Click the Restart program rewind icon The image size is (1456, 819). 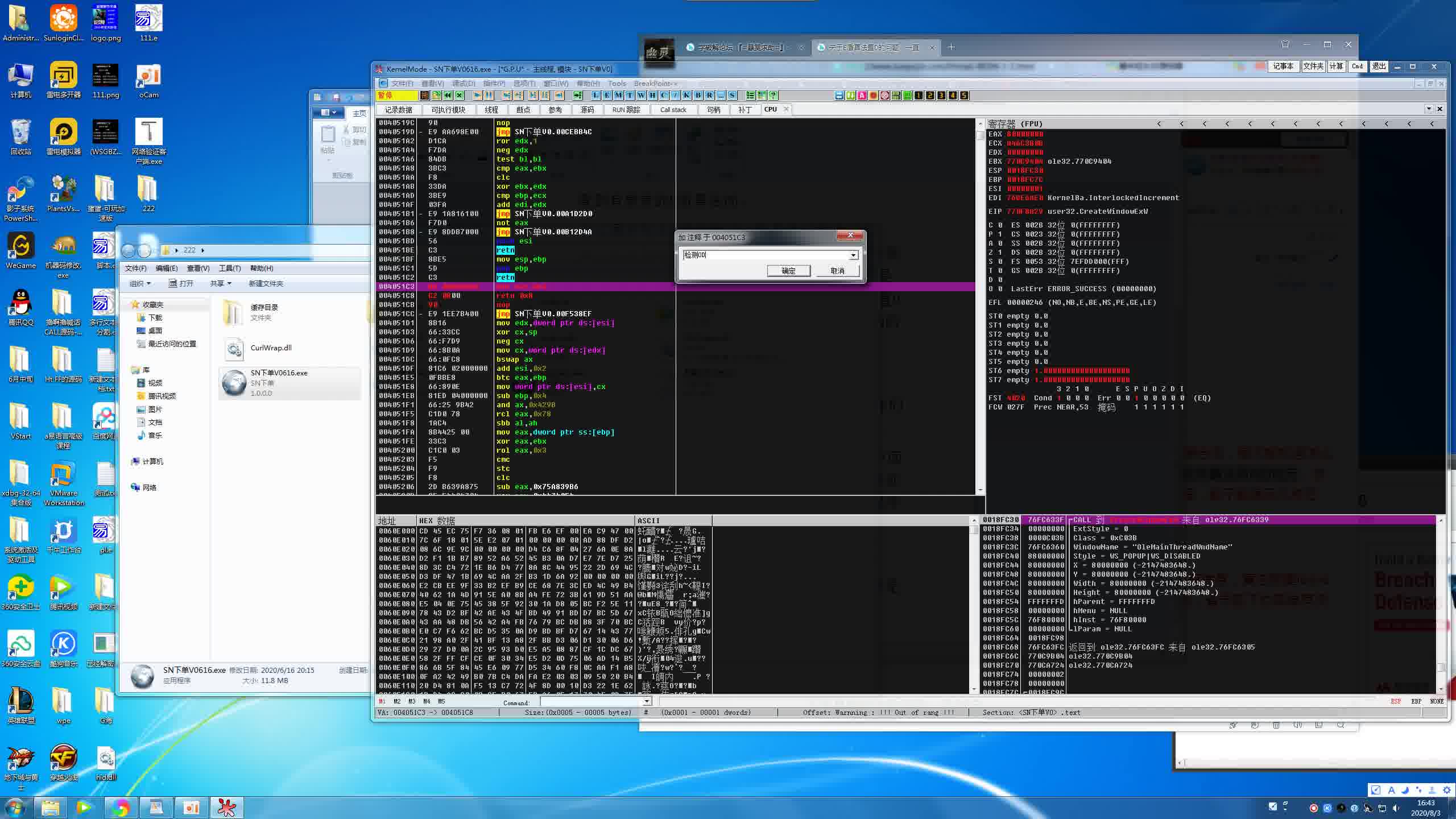pos(448,96)
